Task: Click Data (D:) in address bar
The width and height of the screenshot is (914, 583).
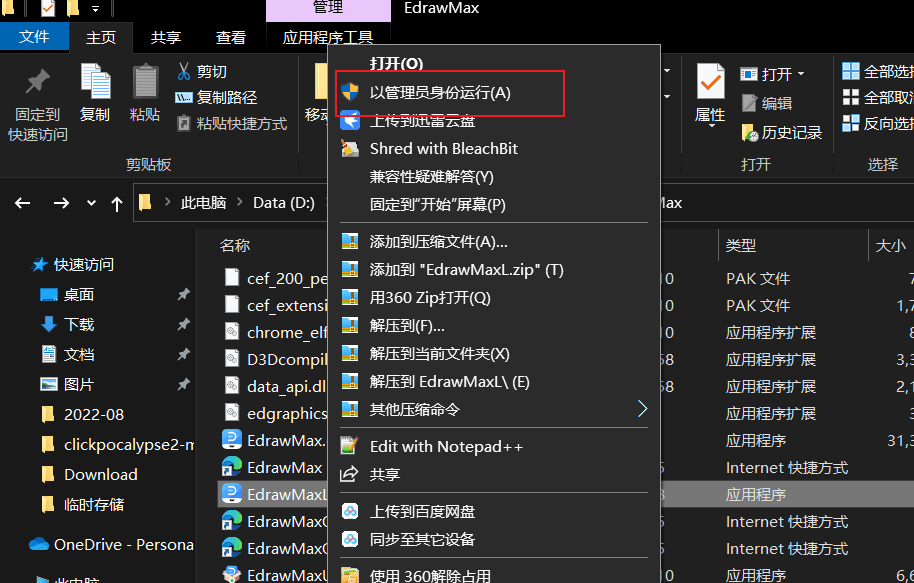Action: tap(284, 203)
